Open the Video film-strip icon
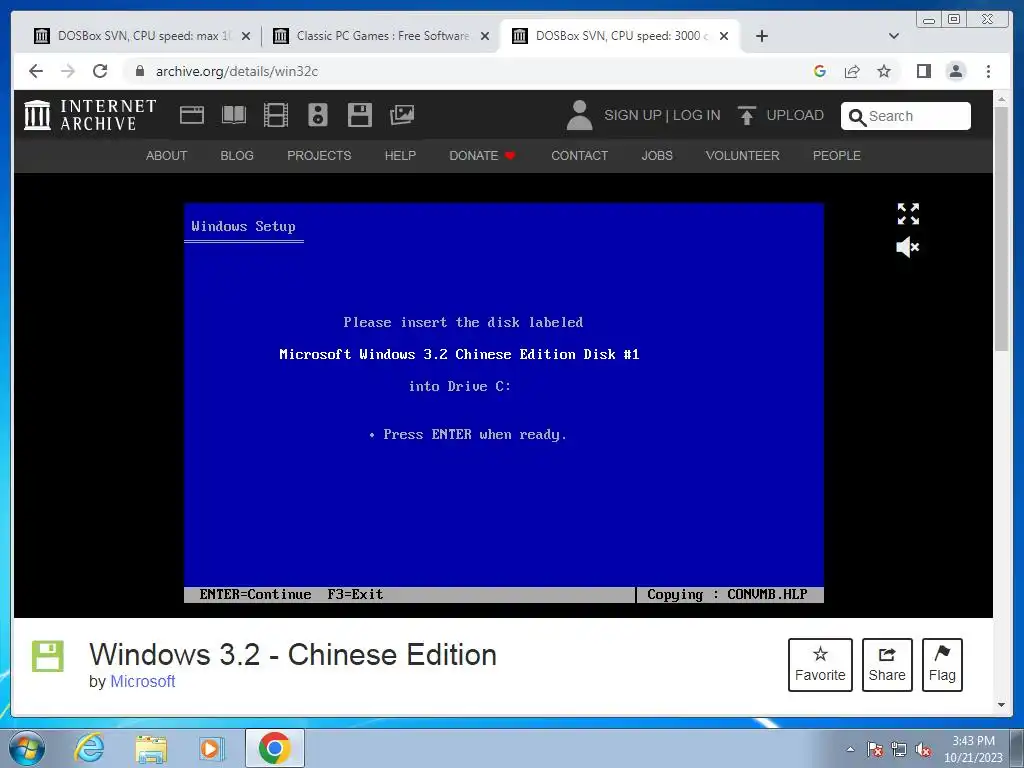Viewport: 1024px width, 768px height. pyautogui.click(x=276, y=116)
